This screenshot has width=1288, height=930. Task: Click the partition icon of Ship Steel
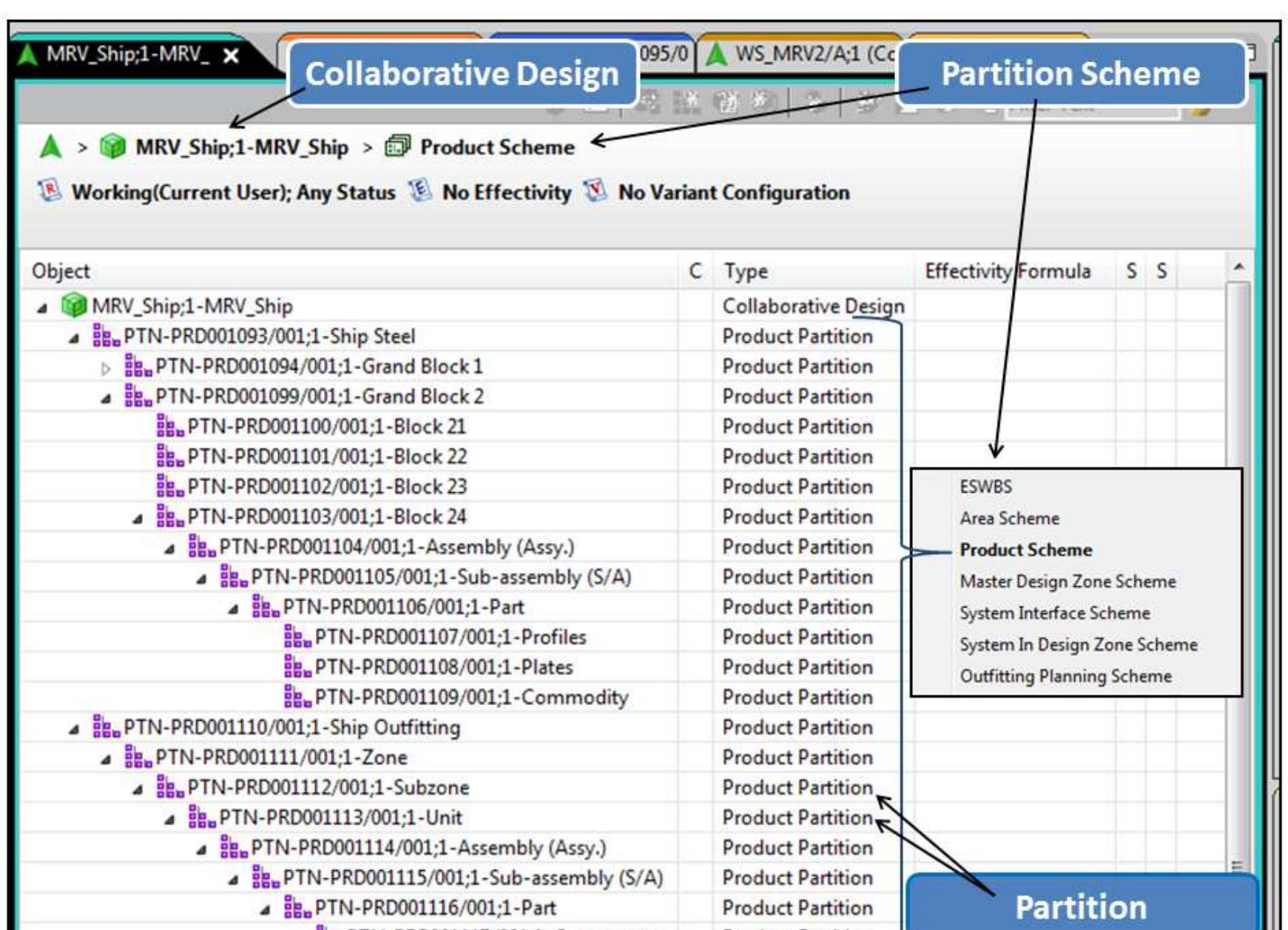(x=106, y=337)
